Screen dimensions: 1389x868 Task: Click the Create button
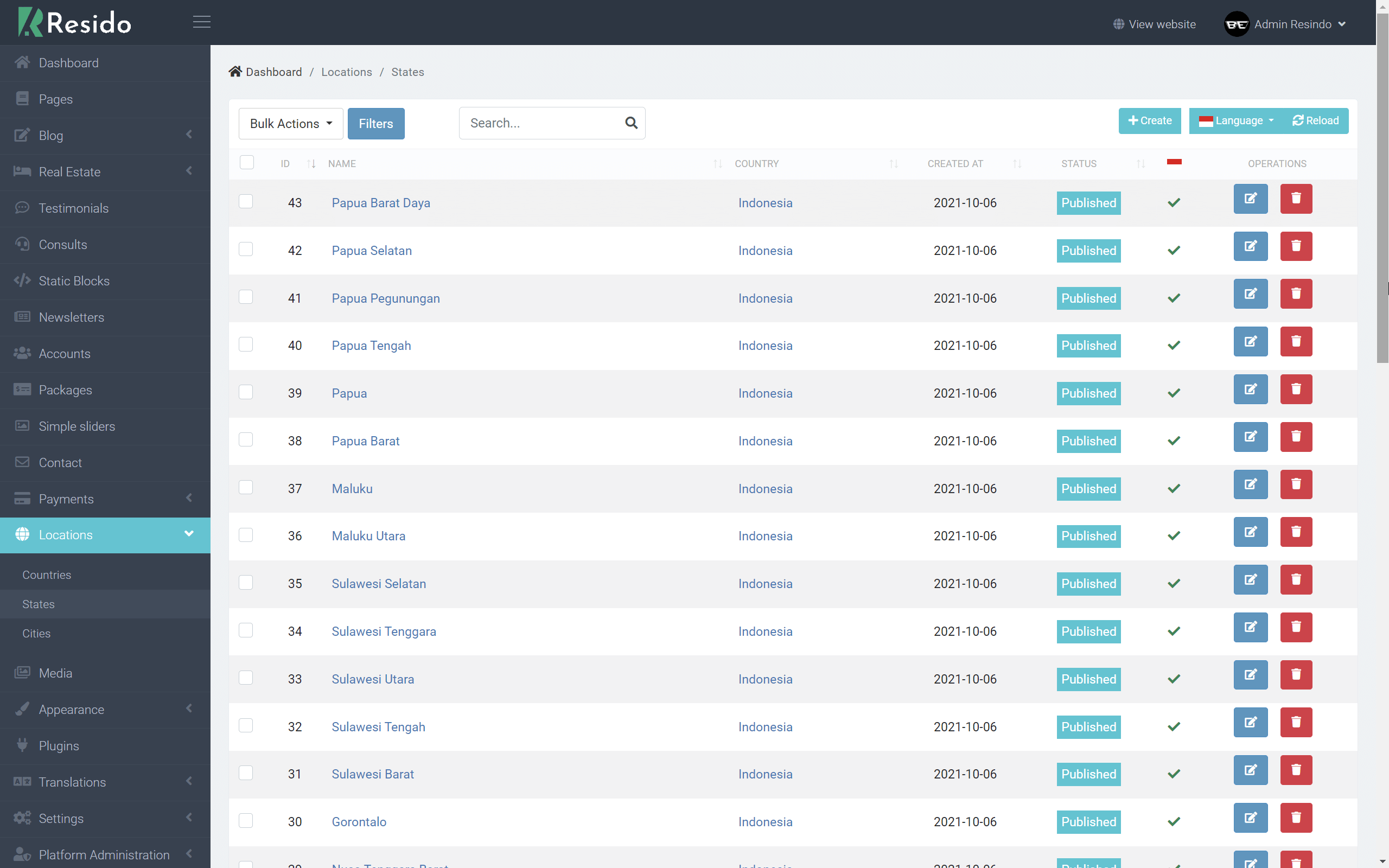click(1150, 120)
